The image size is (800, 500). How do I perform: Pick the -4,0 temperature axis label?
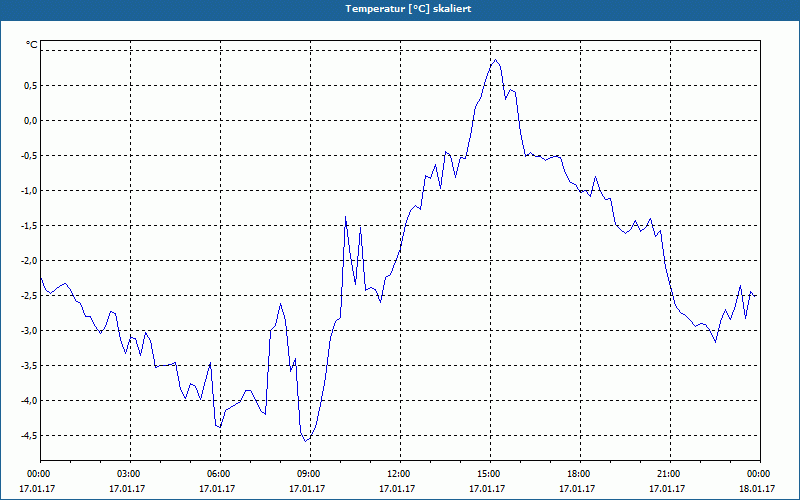click(29, 401)
